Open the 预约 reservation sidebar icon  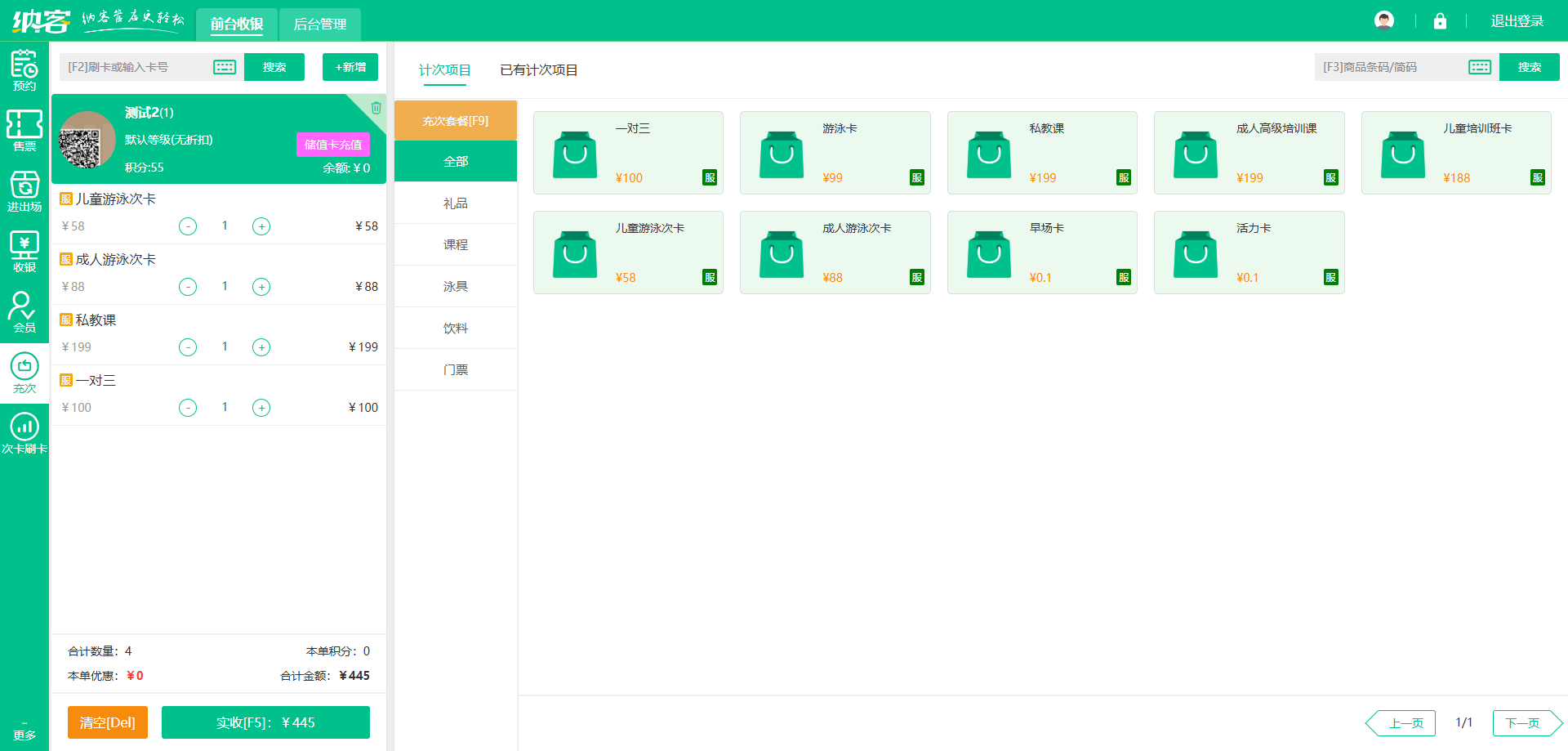(x=24, y=70)
